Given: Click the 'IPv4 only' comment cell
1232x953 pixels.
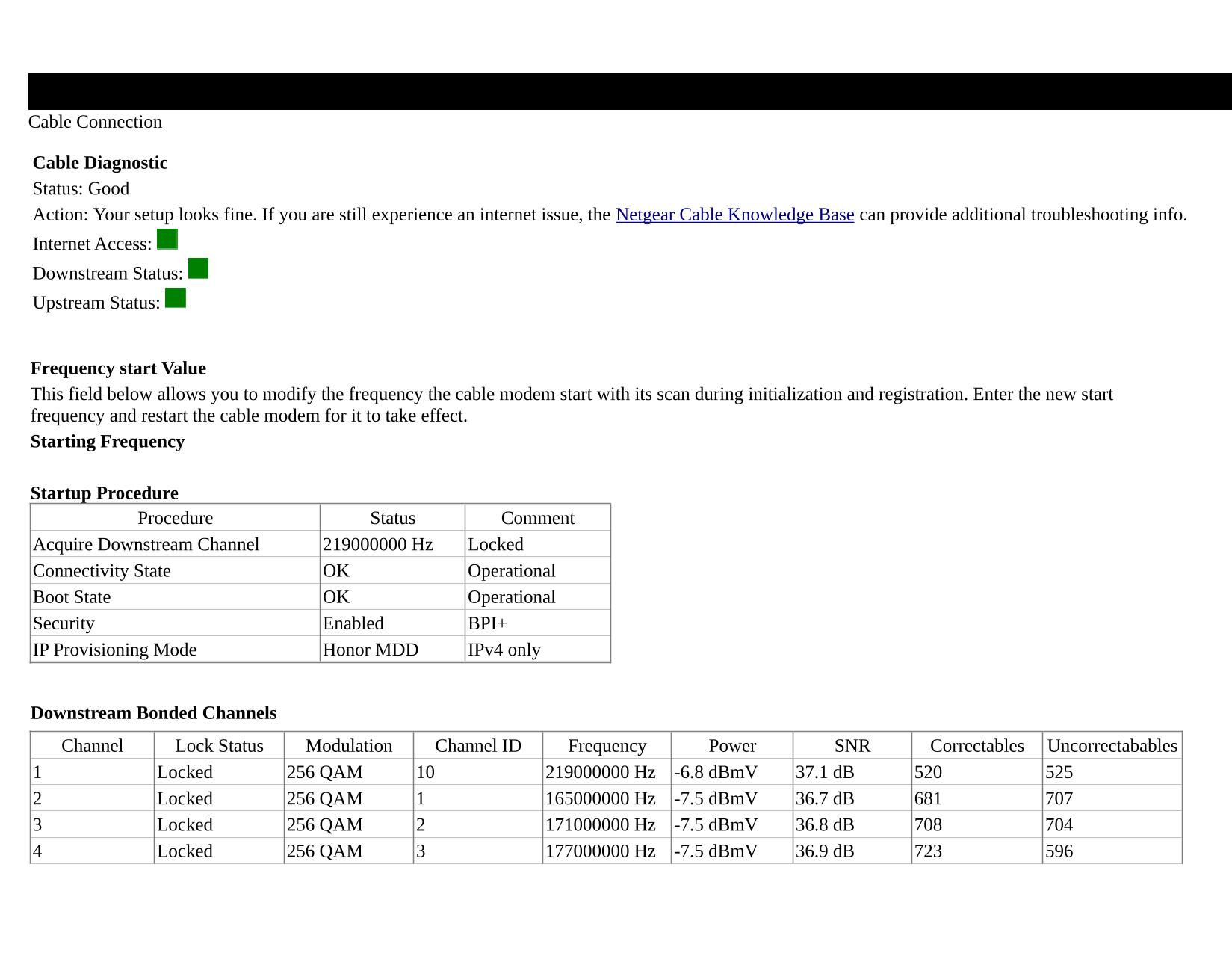Looking at the screenshot, I should click(x=538, y=650).
